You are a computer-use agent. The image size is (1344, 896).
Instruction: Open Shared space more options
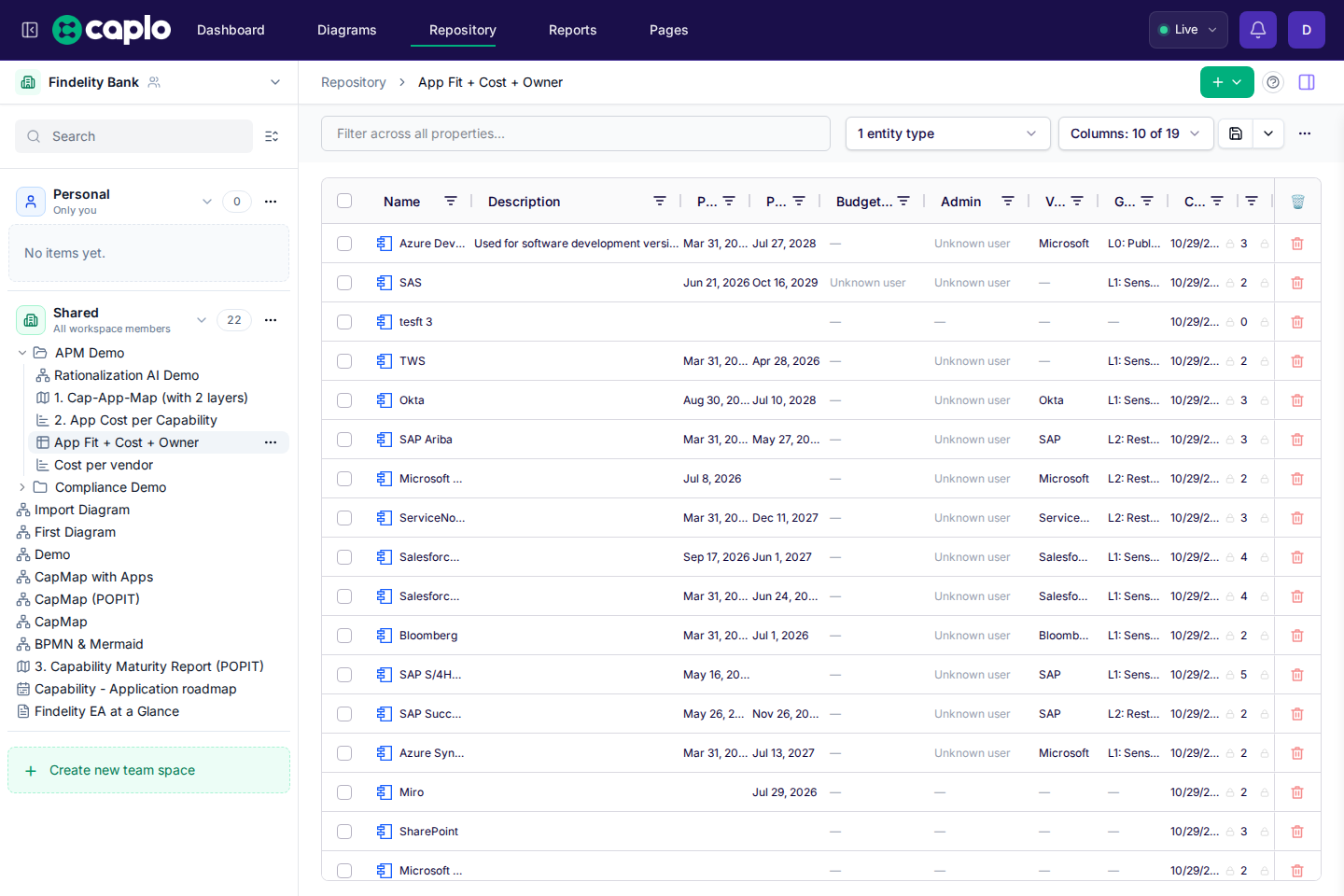tap(271, 320)
